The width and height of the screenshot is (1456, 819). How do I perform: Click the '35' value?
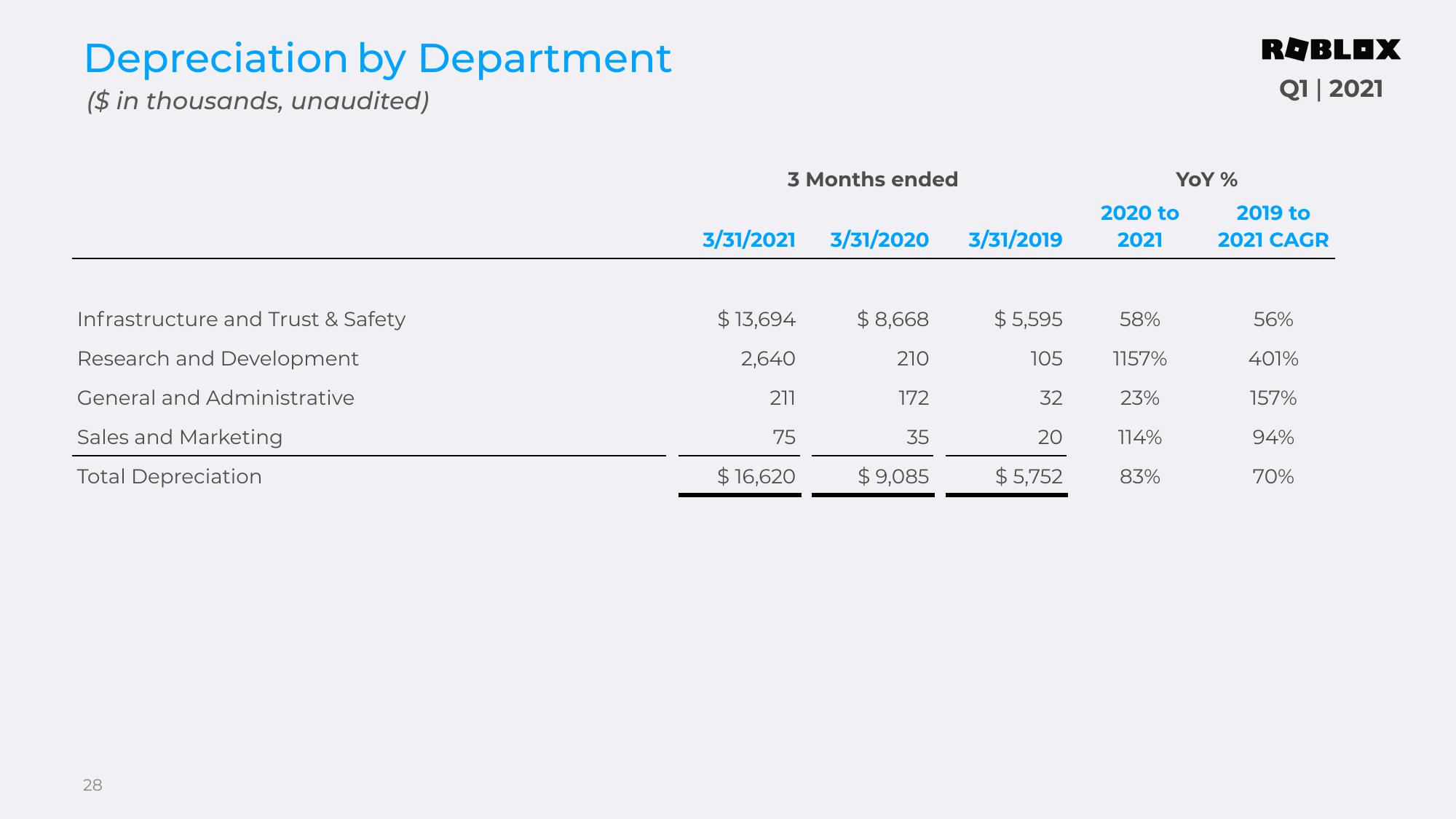tap(918, 437)
